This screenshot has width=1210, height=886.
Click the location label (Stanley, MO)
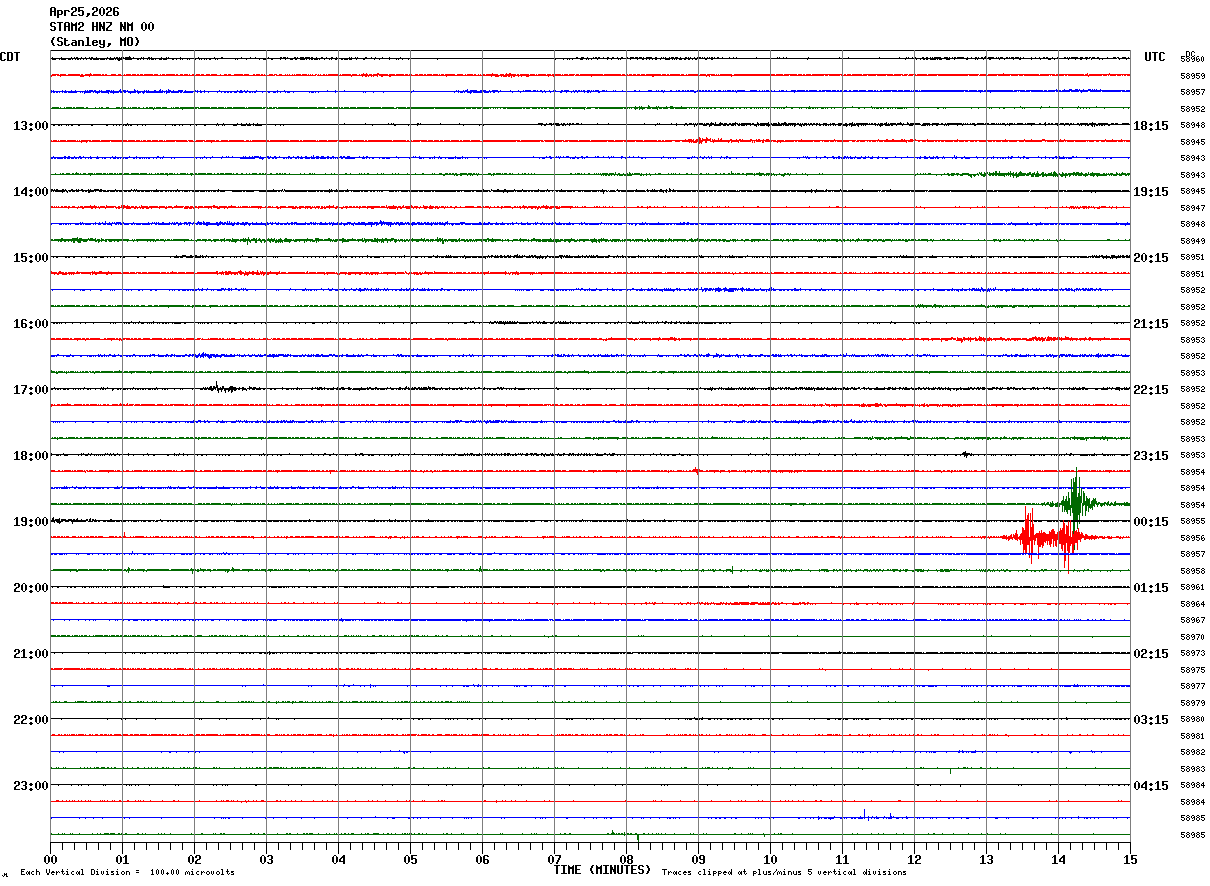click(95, 42)
